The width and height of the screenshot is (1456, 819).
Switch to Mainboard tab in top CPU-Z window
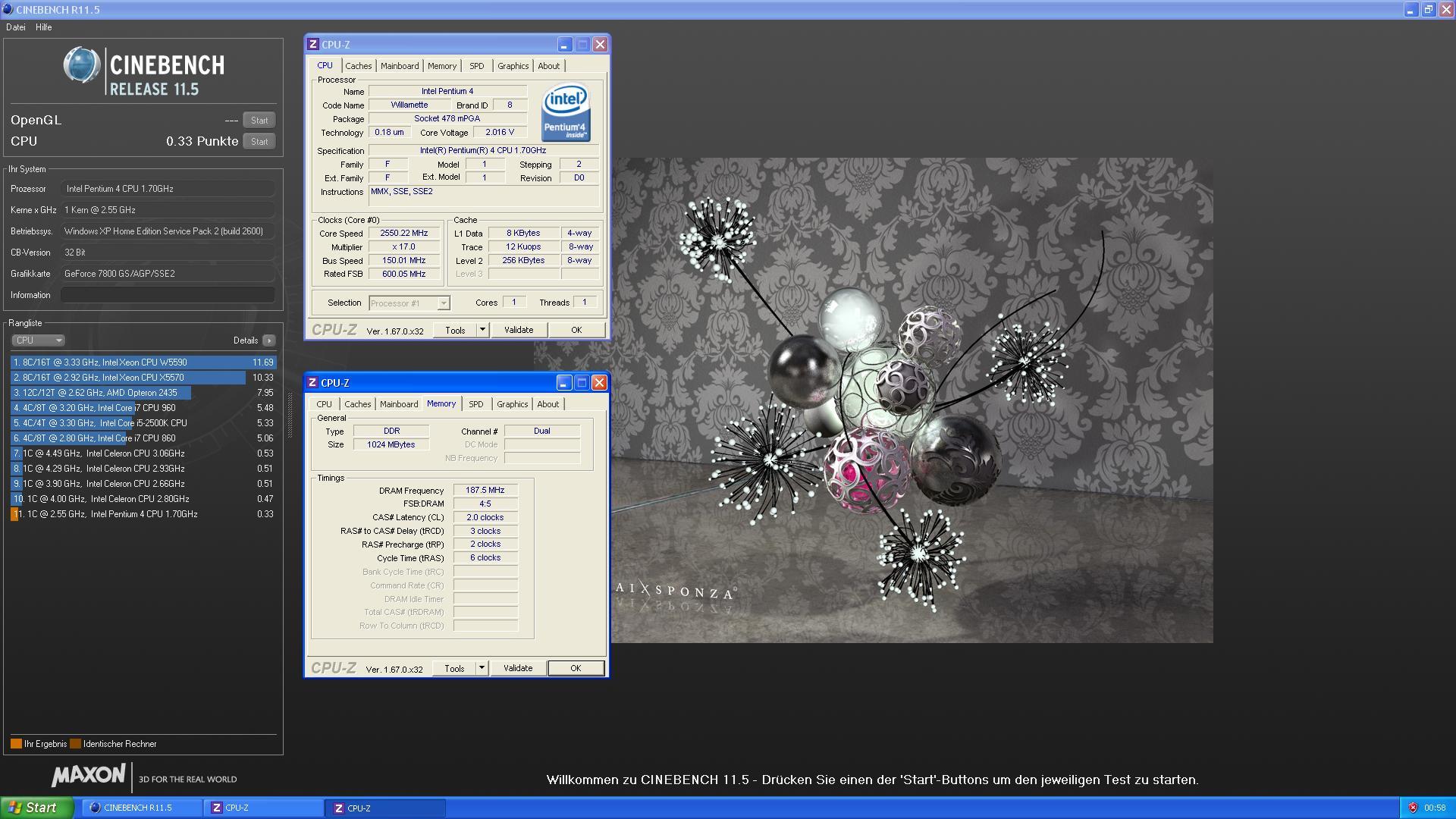pyautogui.click(x=400, y=66)
